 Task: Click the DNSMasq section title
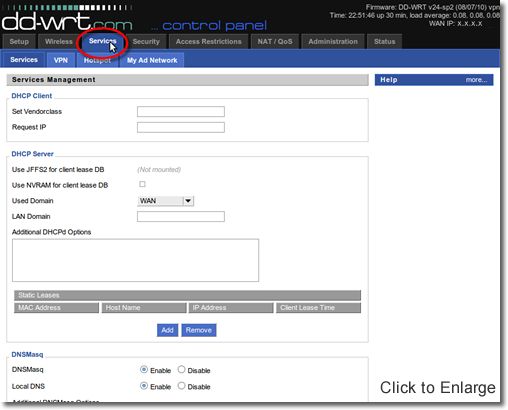click(27, 354)
